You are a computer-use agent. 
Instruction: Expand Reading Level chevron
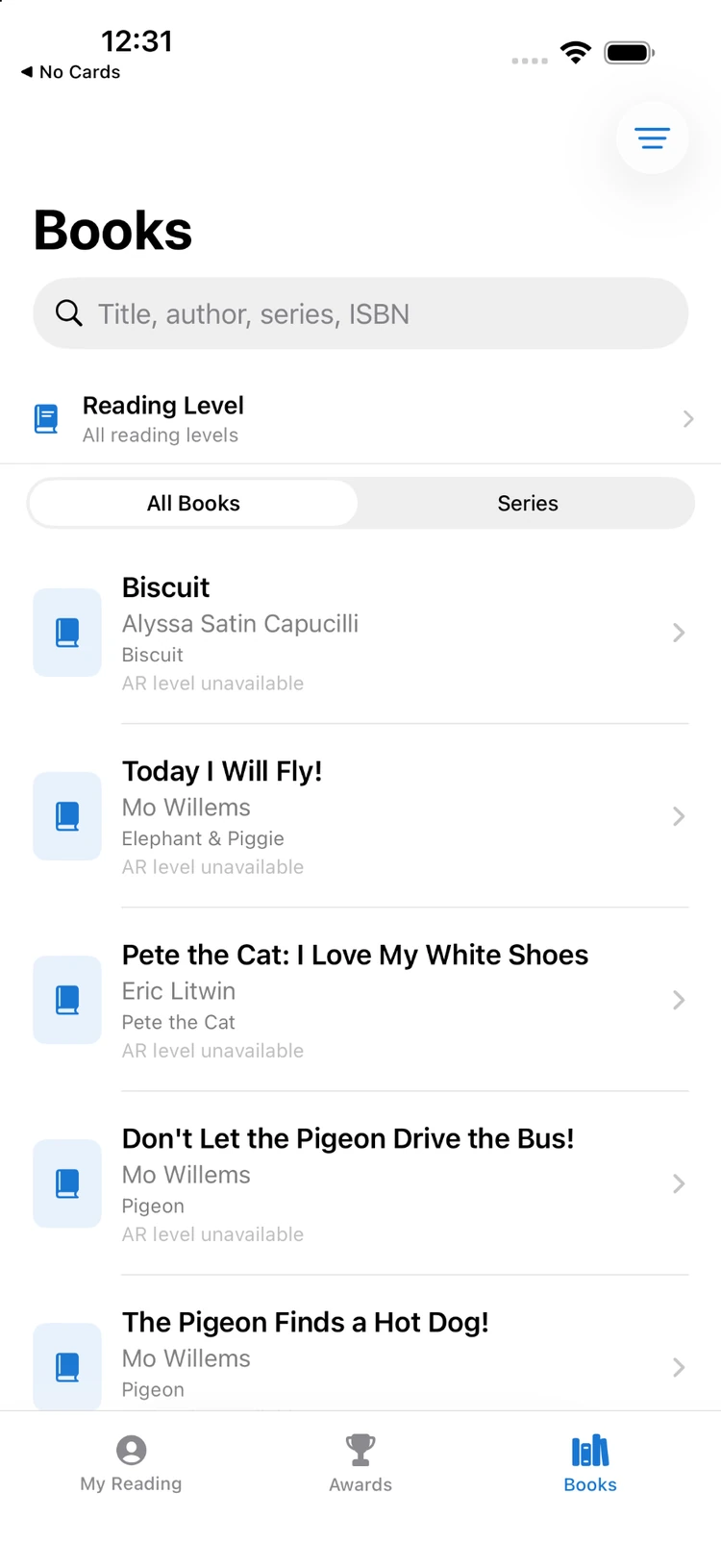(x=688, y=419)
